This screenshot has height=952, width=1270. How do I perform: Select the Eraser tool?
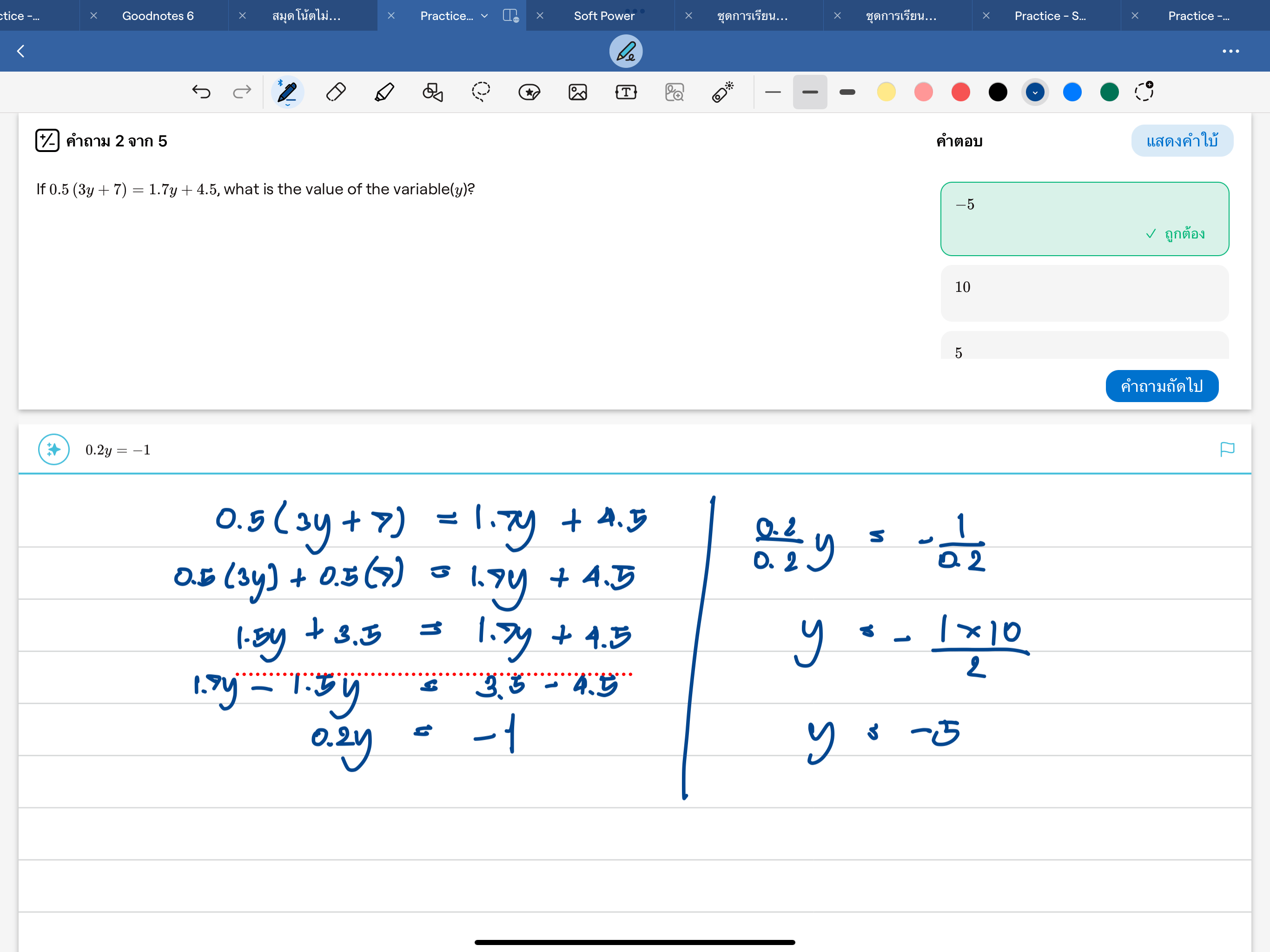(x=336, y=92)
